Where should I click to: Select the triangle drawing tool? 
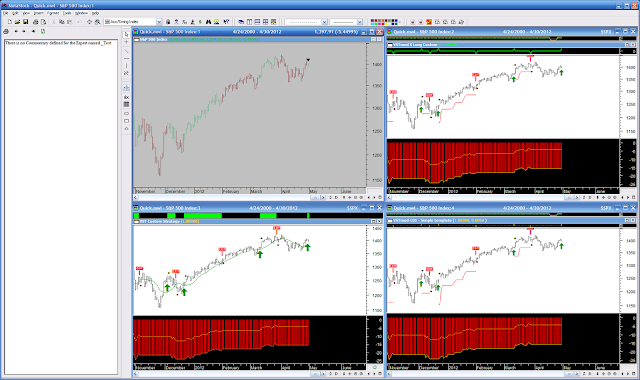point(126,129)
